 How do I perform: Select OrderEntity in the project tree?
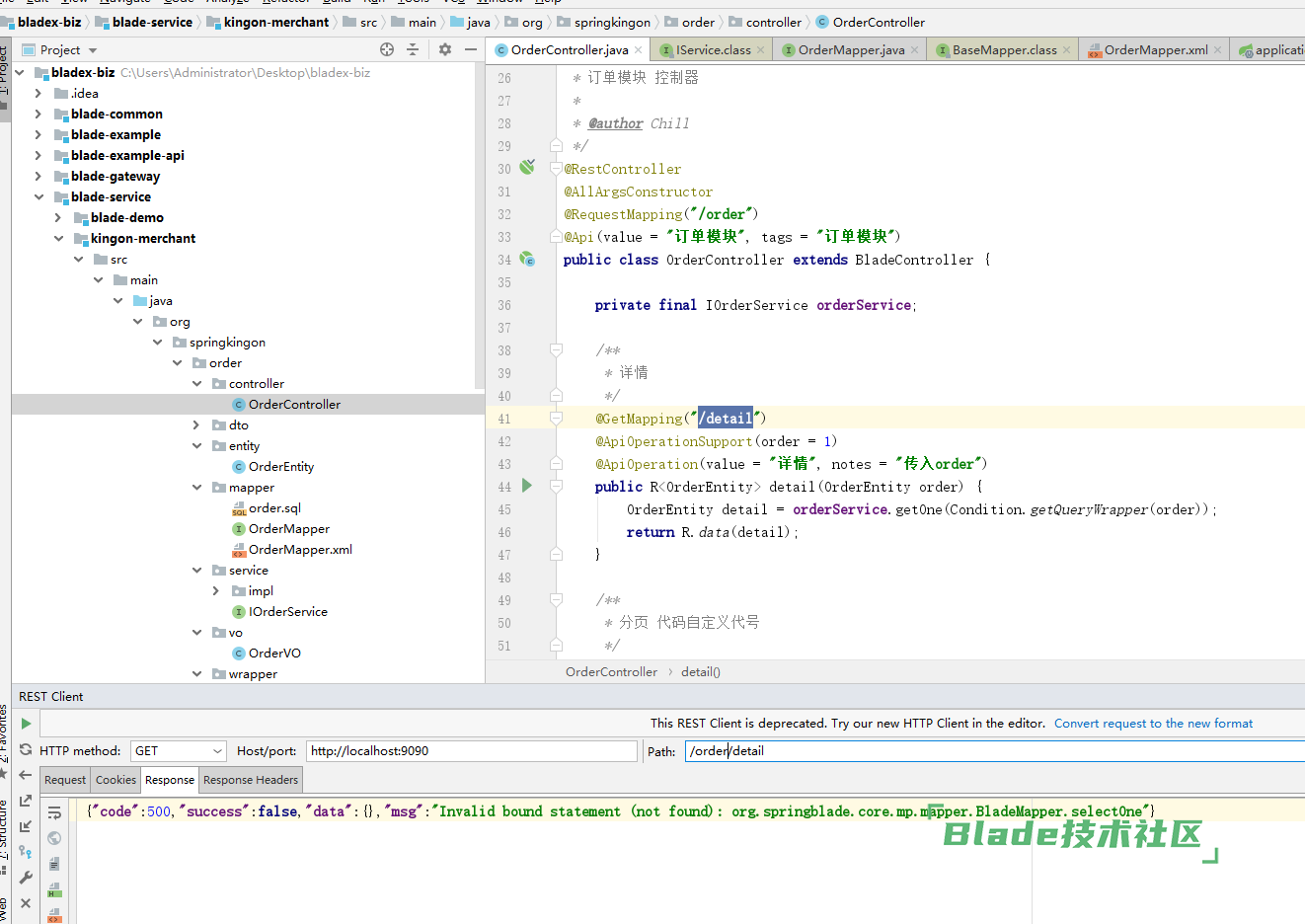point(281,466)
